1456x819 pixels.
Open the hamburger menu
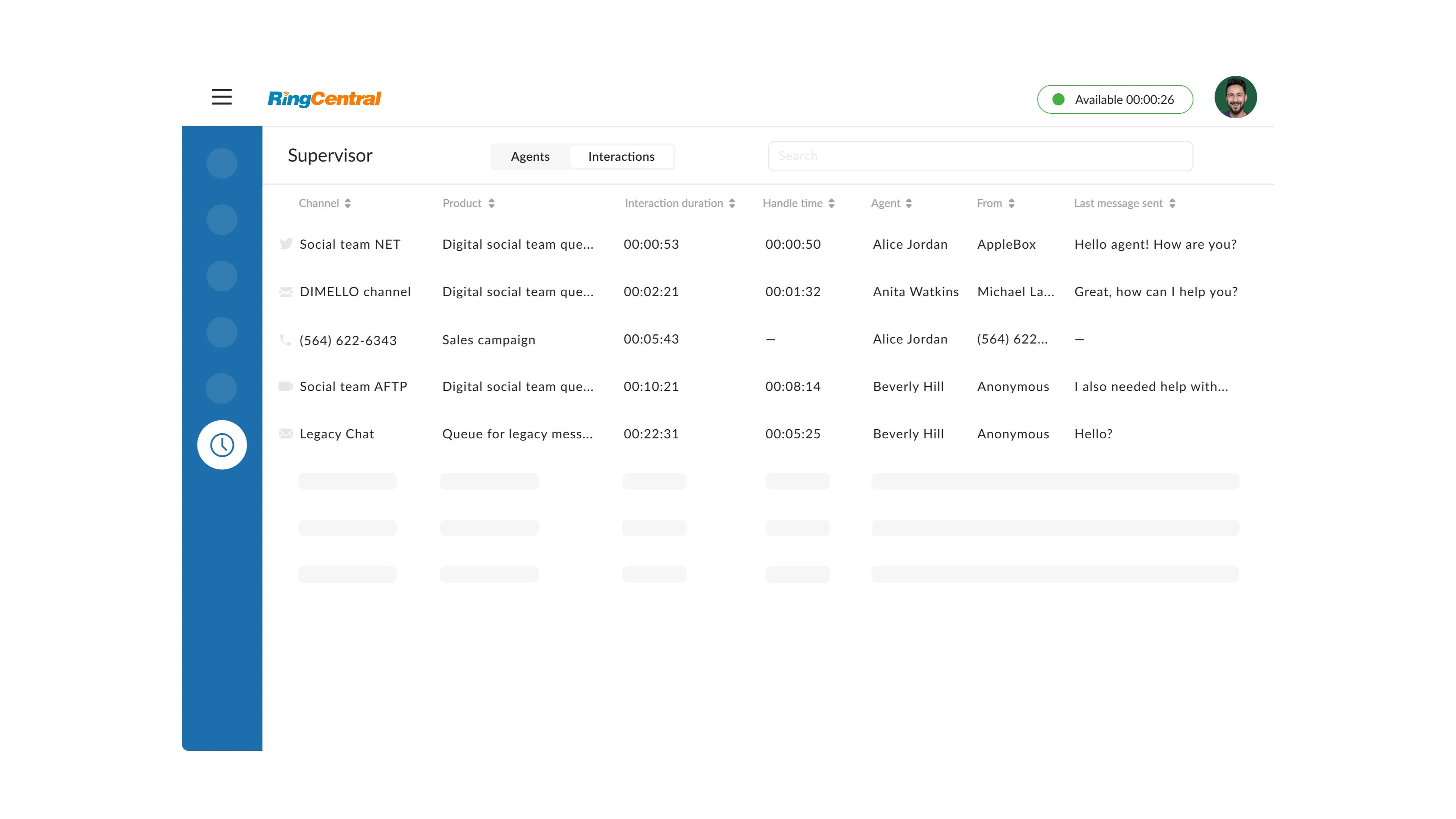tap(221, 97)
